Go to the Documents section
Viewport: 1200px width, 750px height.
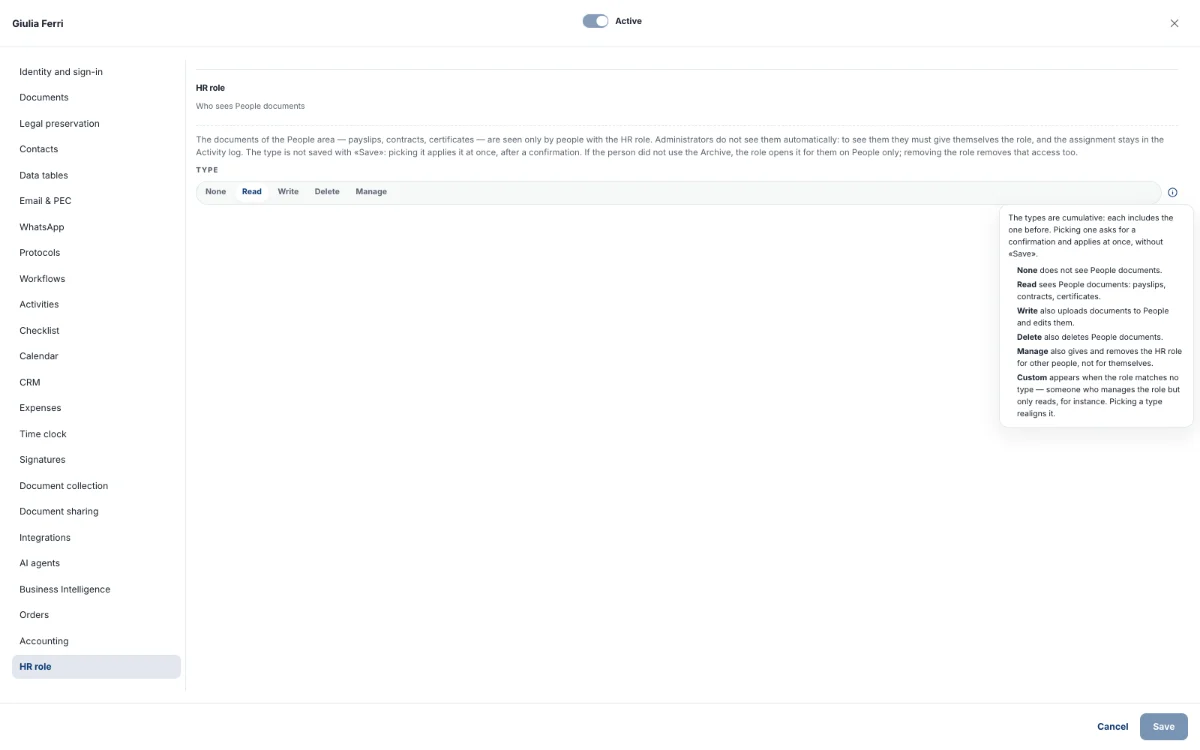96,98
